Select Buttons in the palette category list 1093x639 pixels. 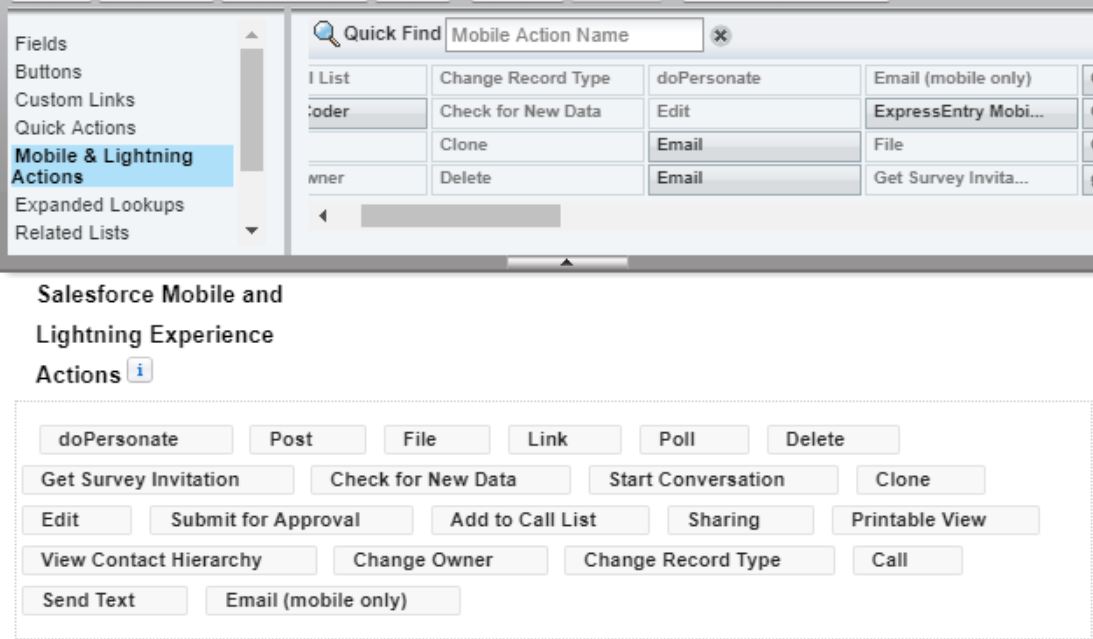tap(48, 72)
